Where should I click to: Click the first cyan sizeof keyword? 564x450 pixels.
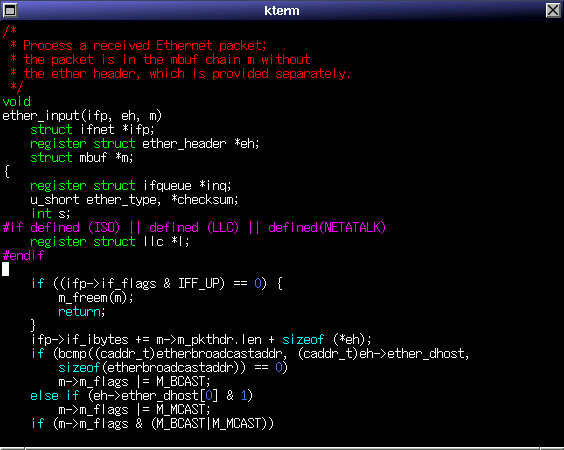(303, 340)
